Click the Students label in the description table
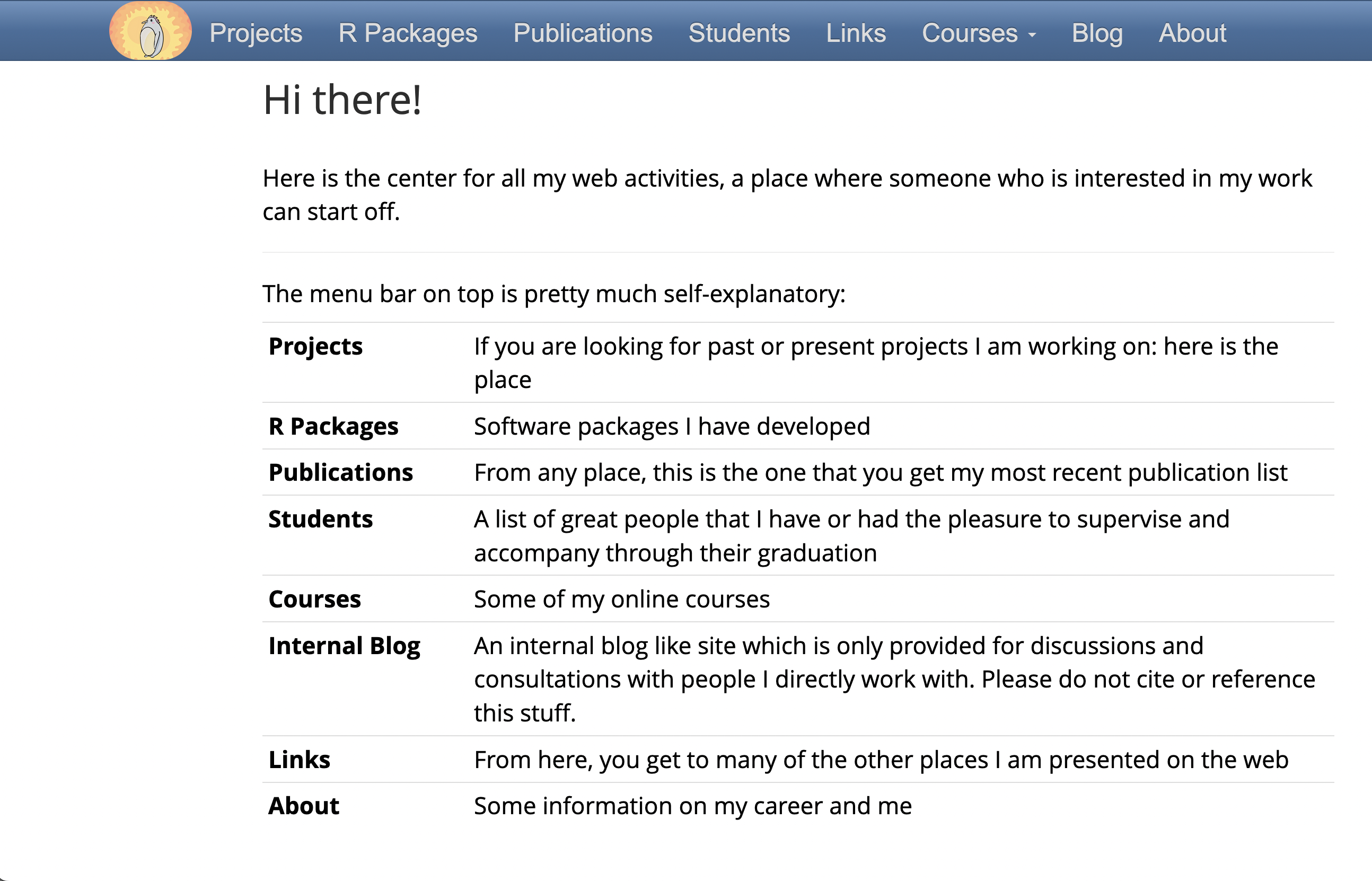Screen dimensions: 1372x881 [320, 519]
